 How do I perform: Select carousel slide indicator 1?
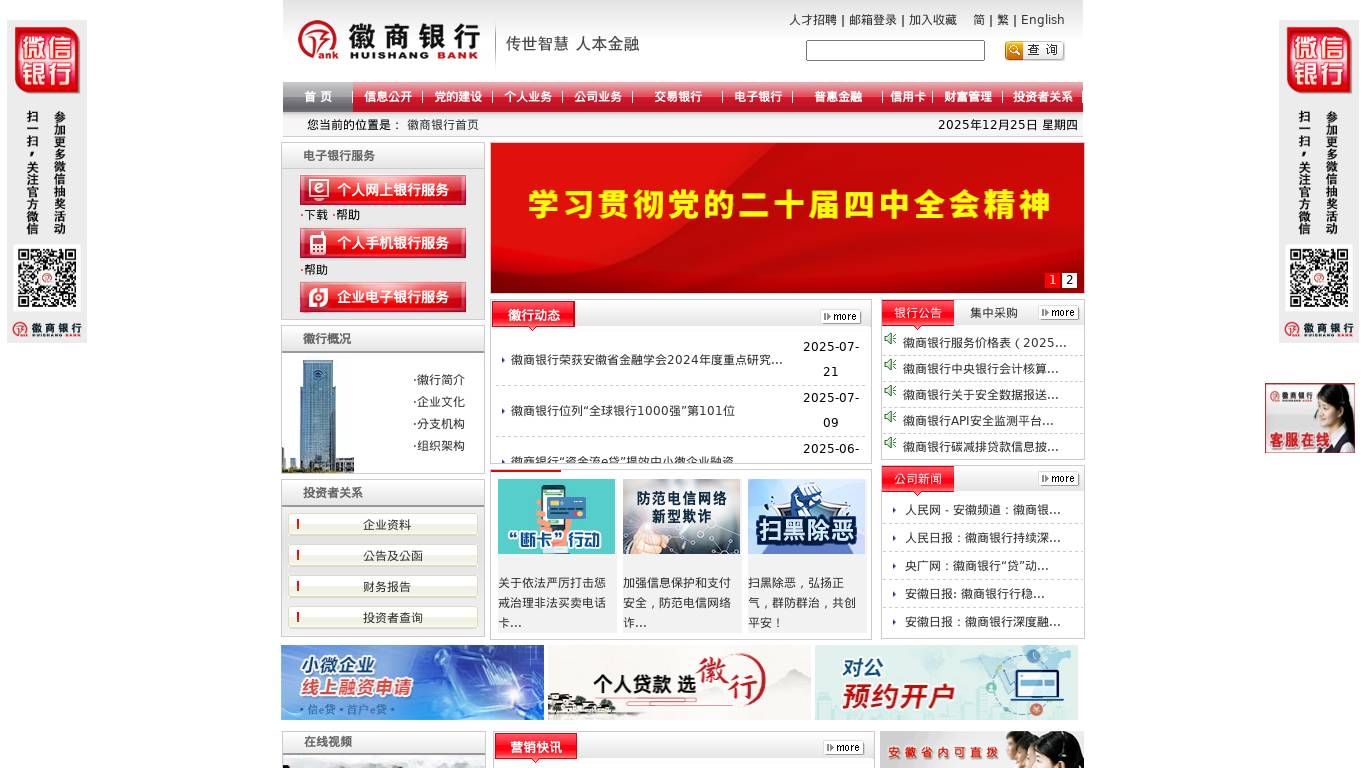pyautogui.click(x=1052, y=280)
